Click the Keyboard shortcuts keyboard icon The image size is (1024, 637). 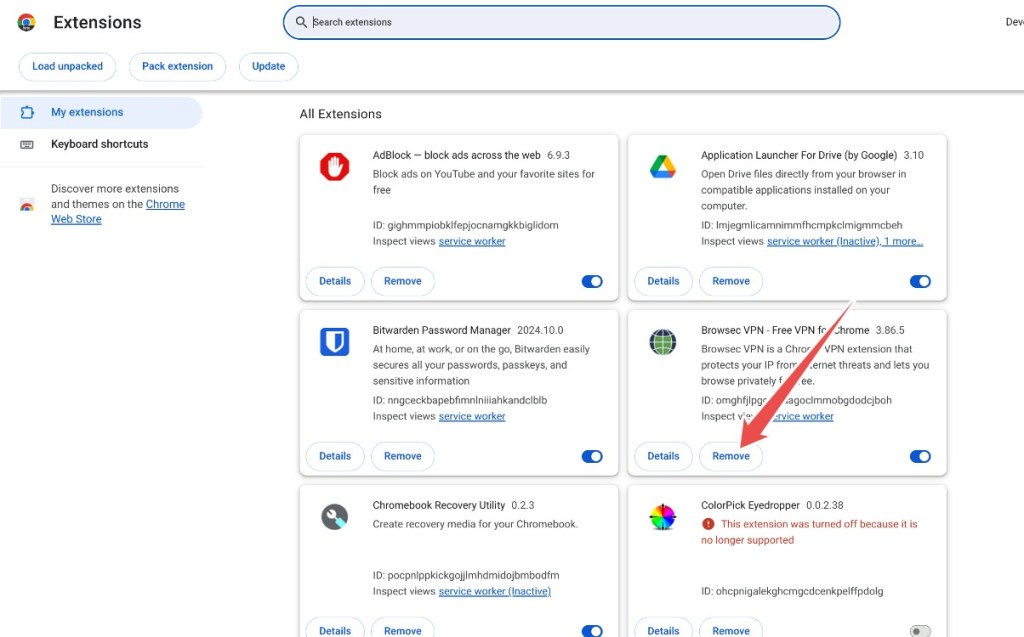[x=27, y=144]
